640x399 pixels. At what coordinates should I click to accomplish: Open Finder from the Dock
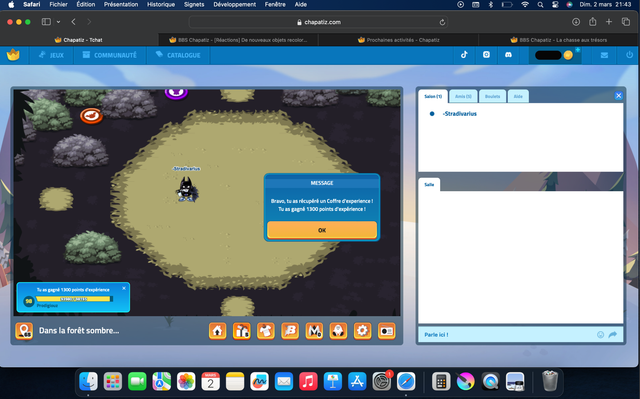[x=89, y=381]
